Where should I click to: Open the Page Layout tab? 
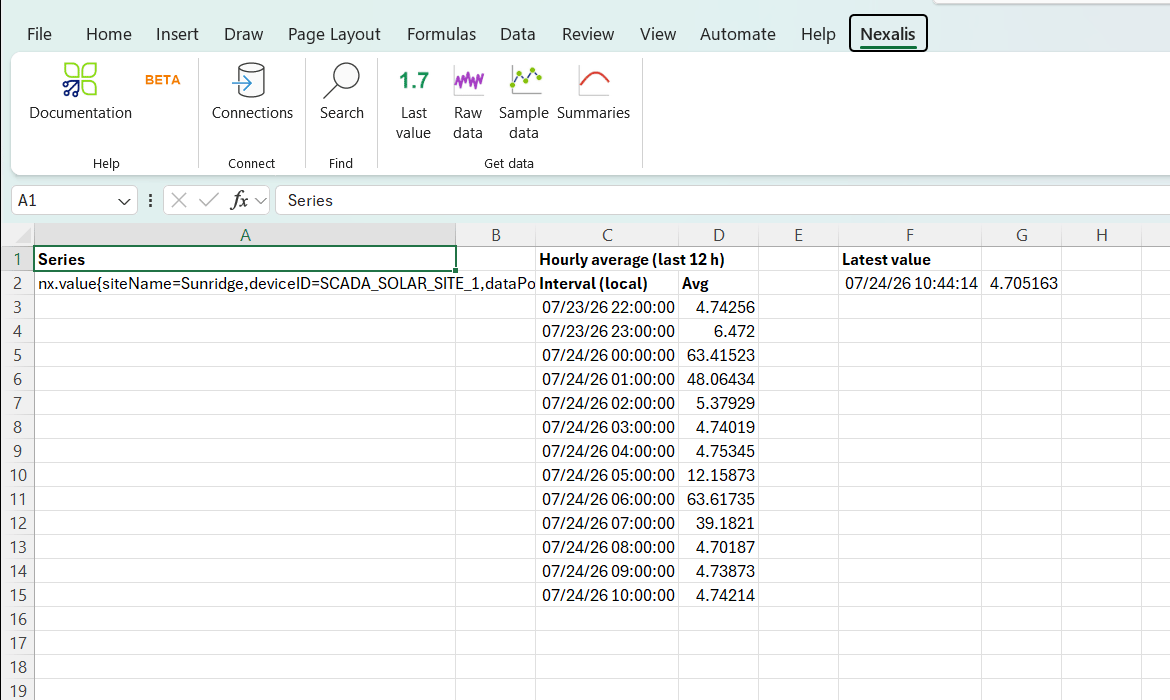pyautogui.click(x=334, y=34)
